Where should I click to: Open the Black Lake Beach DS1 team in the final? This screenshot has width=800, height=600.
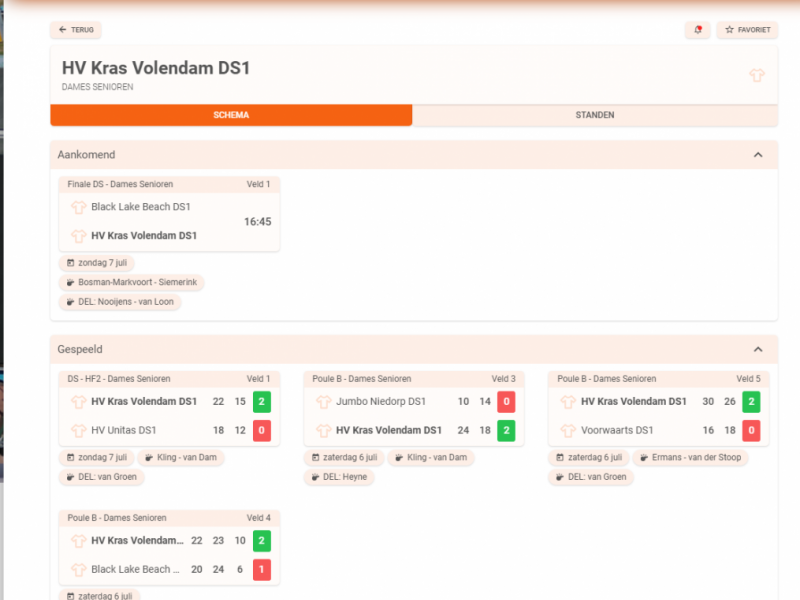pyautogui.click(x=141, y=207)
